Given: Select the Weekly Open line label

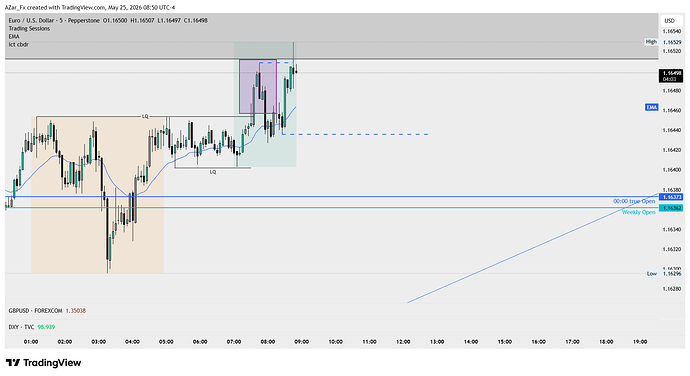Looking at the screenshot, I should (x=639, y=212).
